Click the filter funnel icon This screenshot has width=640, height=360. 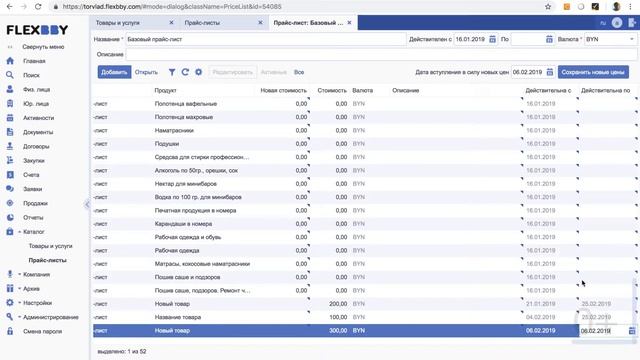172,72
